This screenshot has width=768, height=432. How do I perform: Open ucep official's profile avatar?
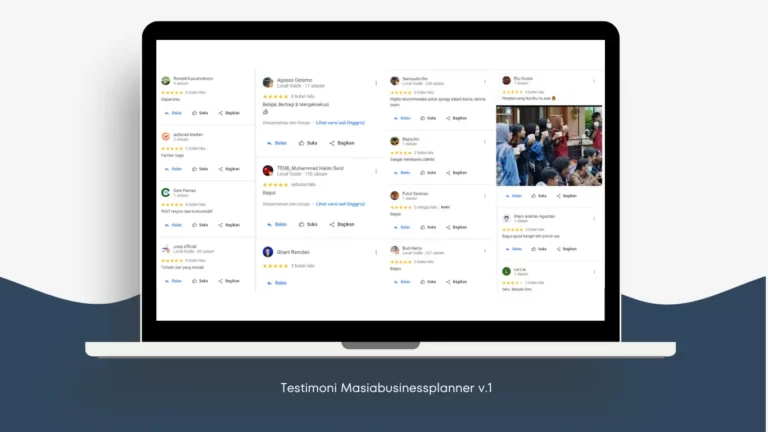pos(166,249)
